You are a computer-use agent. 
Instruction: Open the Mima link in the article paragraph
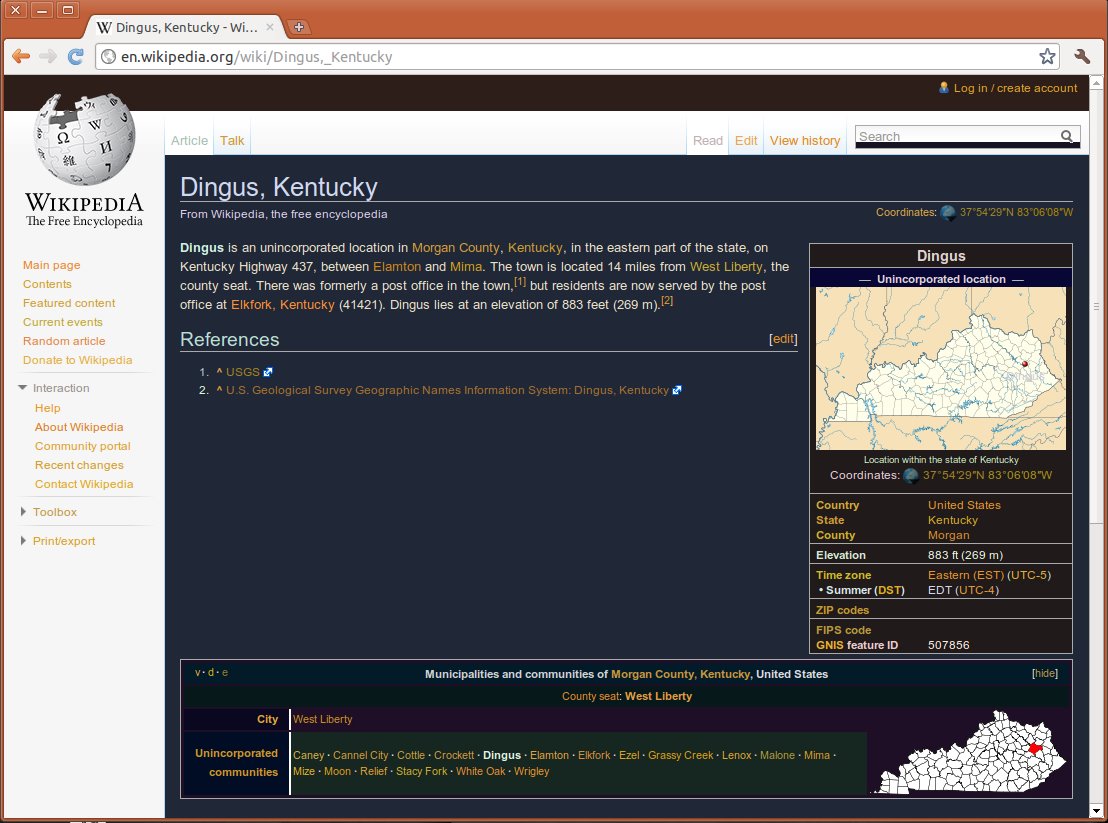tap(466, 266)
